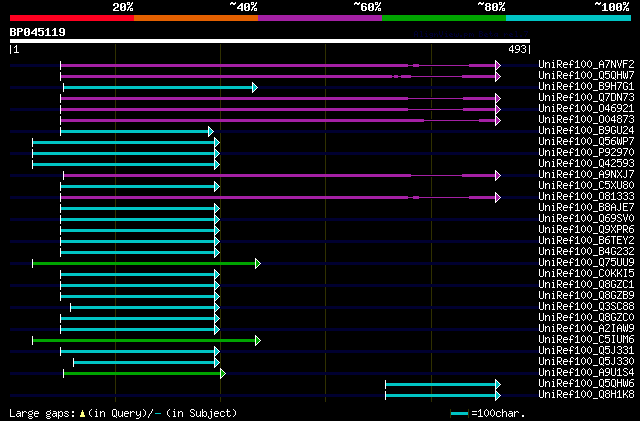
Task: Click the query end position label 493
Action: pyautogui.click(x=517, y=49)
